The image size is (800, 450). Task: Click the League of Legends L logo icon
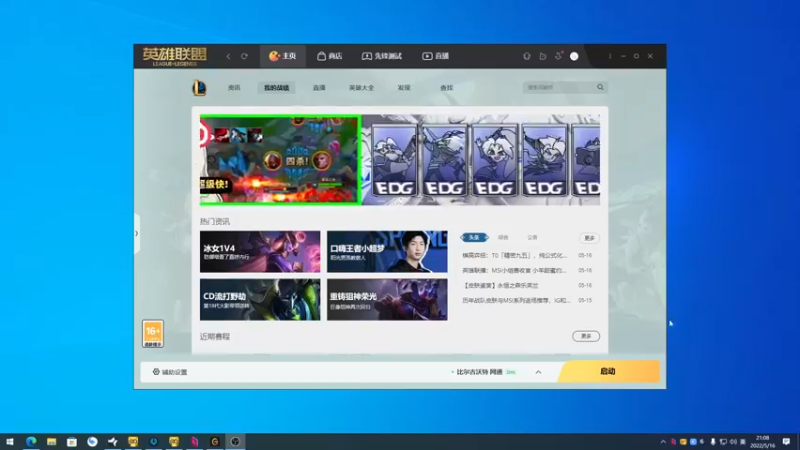click(x=199, y=88)
